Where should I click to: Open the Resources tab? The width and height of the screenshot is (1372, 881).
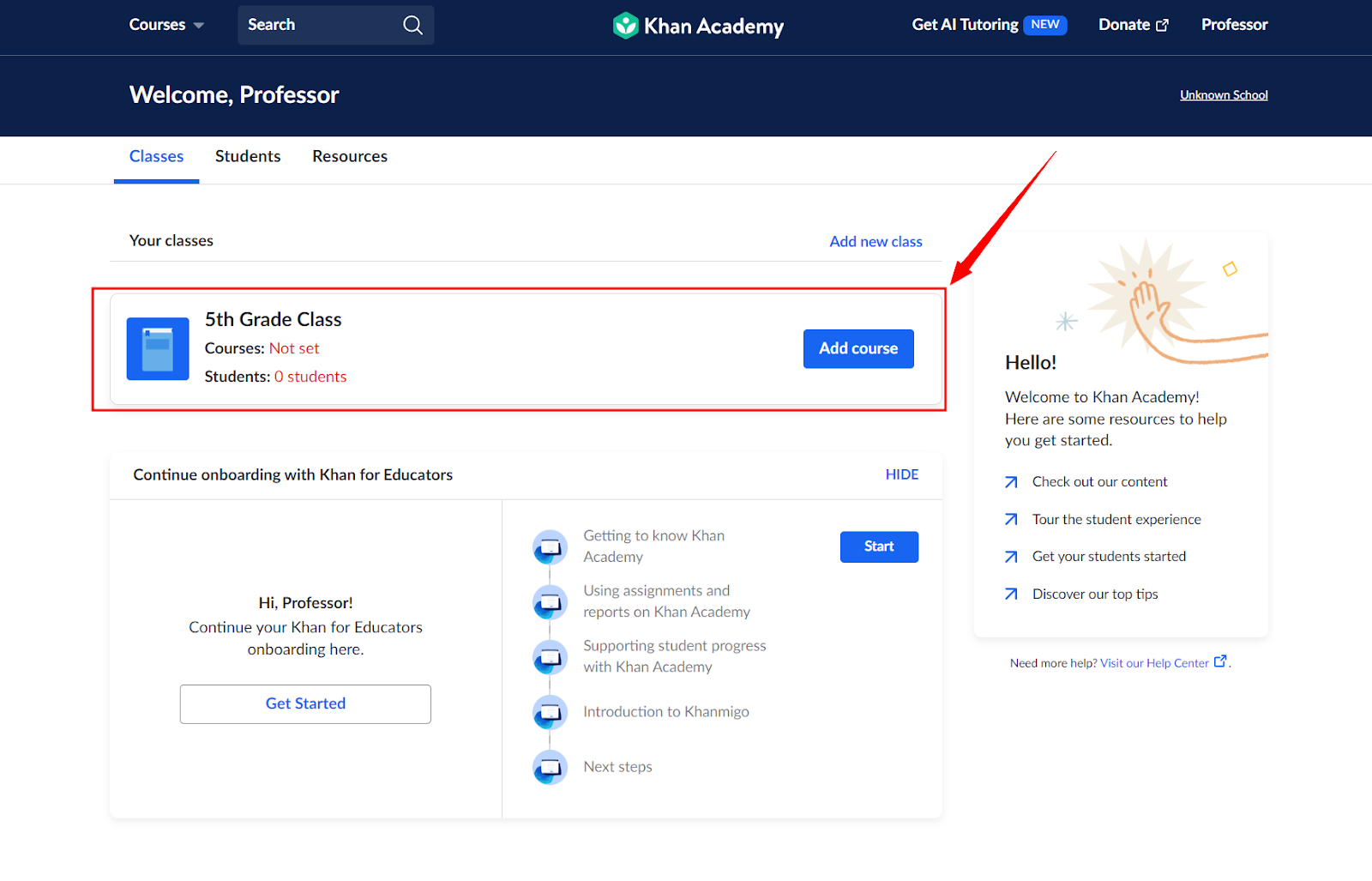point(350,156)
